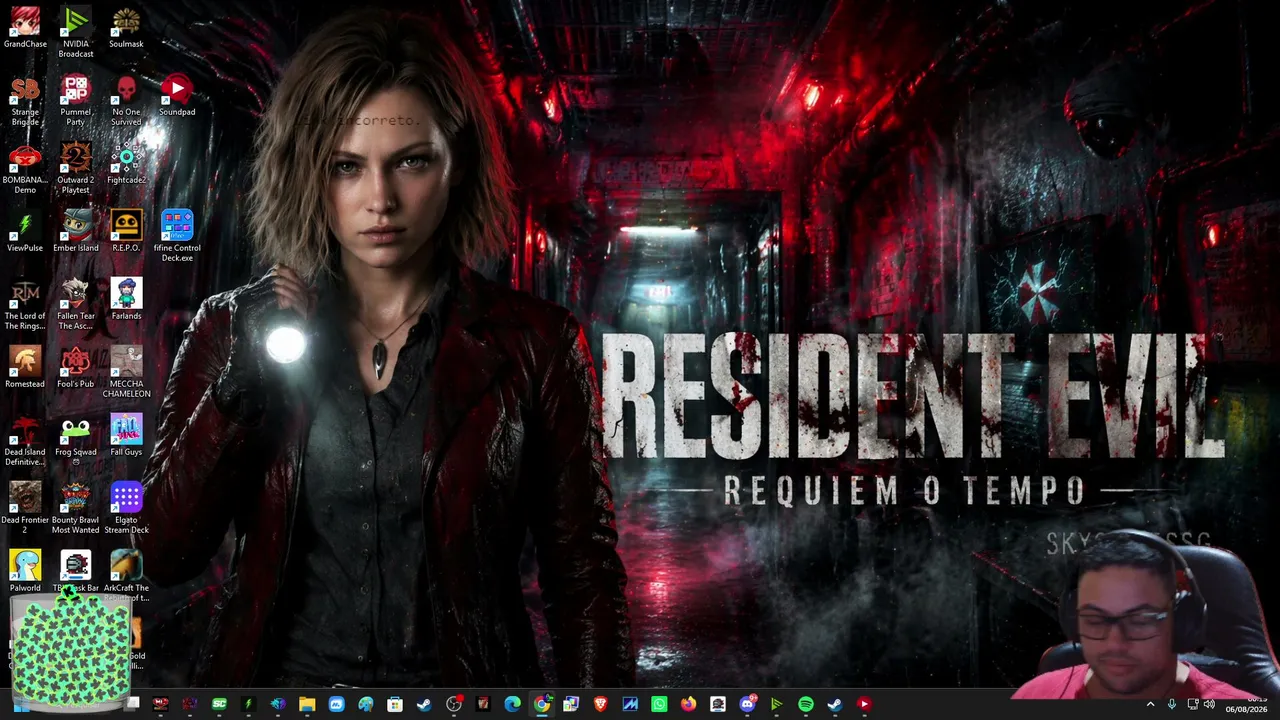Open Microsoft Store from the taskbar

coord(395,704)
